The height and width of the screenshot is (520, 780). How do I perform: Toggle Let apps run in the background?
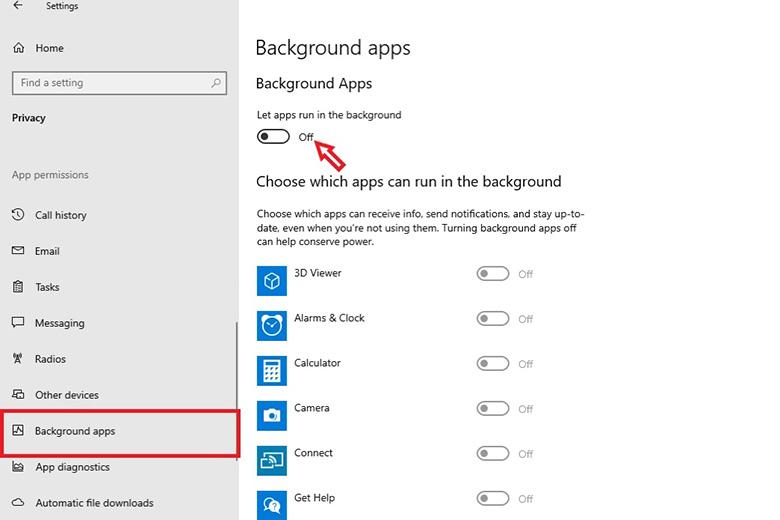pos(273,136)
